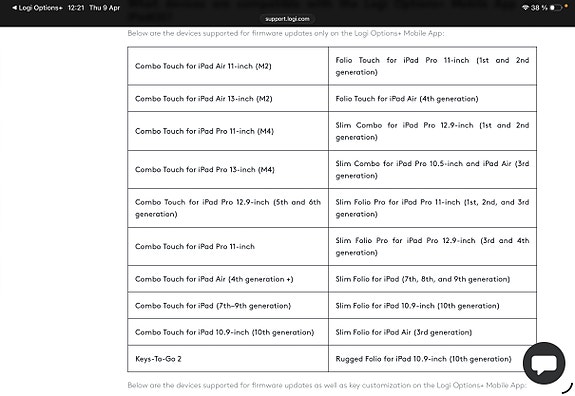Select Slim Folio Pro for iPad Pro 12.9-inch cell
575x396 pixels.
click(433, 246)
